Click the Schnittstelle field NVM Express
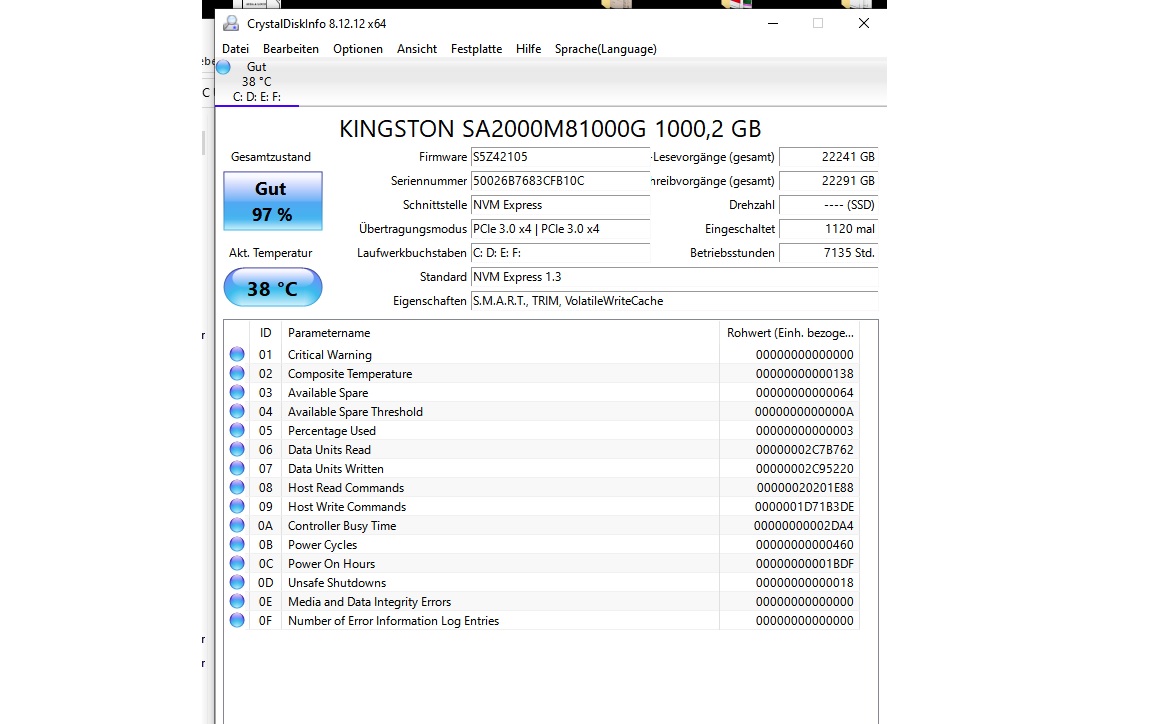1152x724 pixels. coord(560,205)
